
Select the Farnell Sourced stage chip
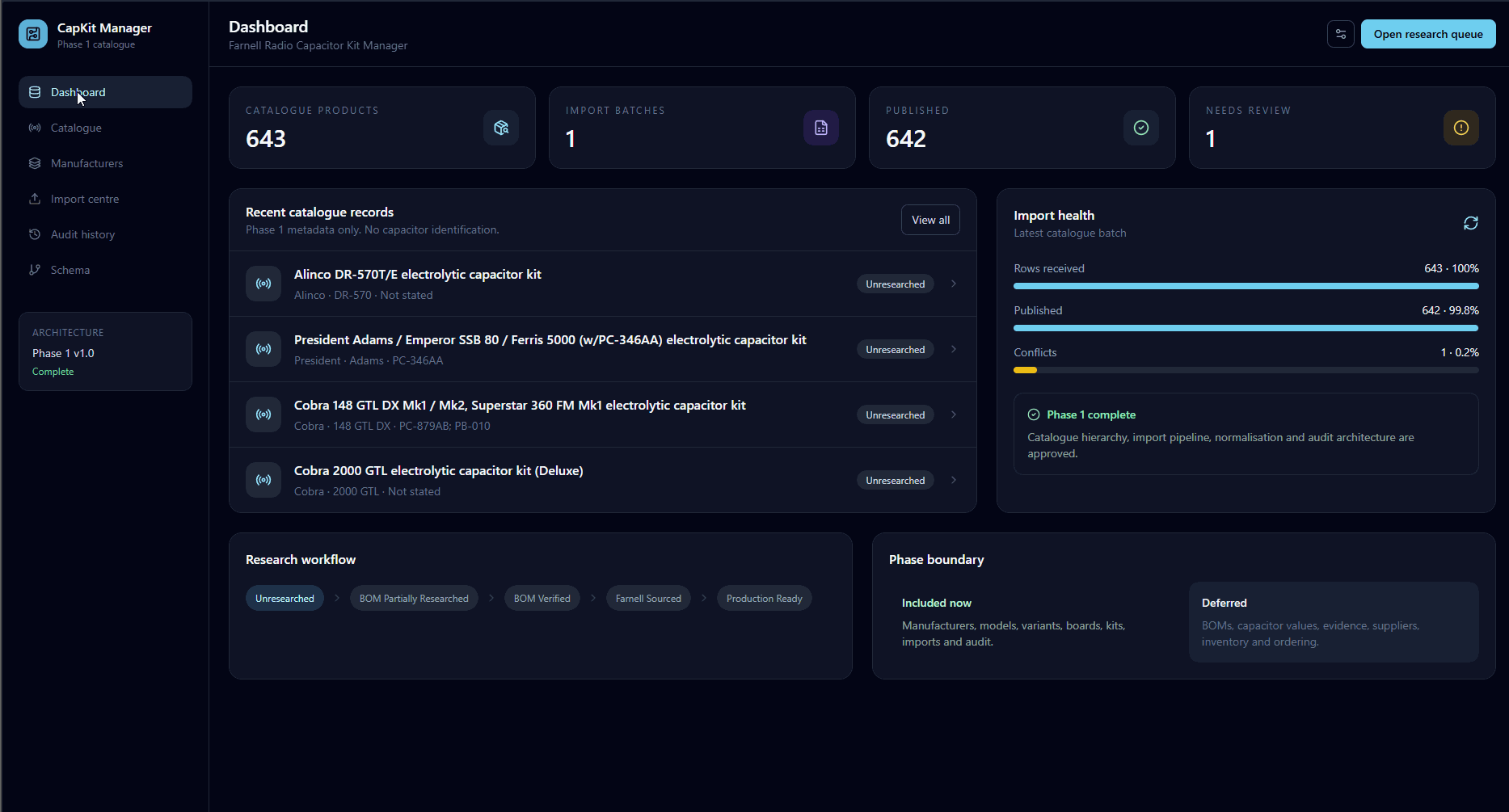pos(648,598)
